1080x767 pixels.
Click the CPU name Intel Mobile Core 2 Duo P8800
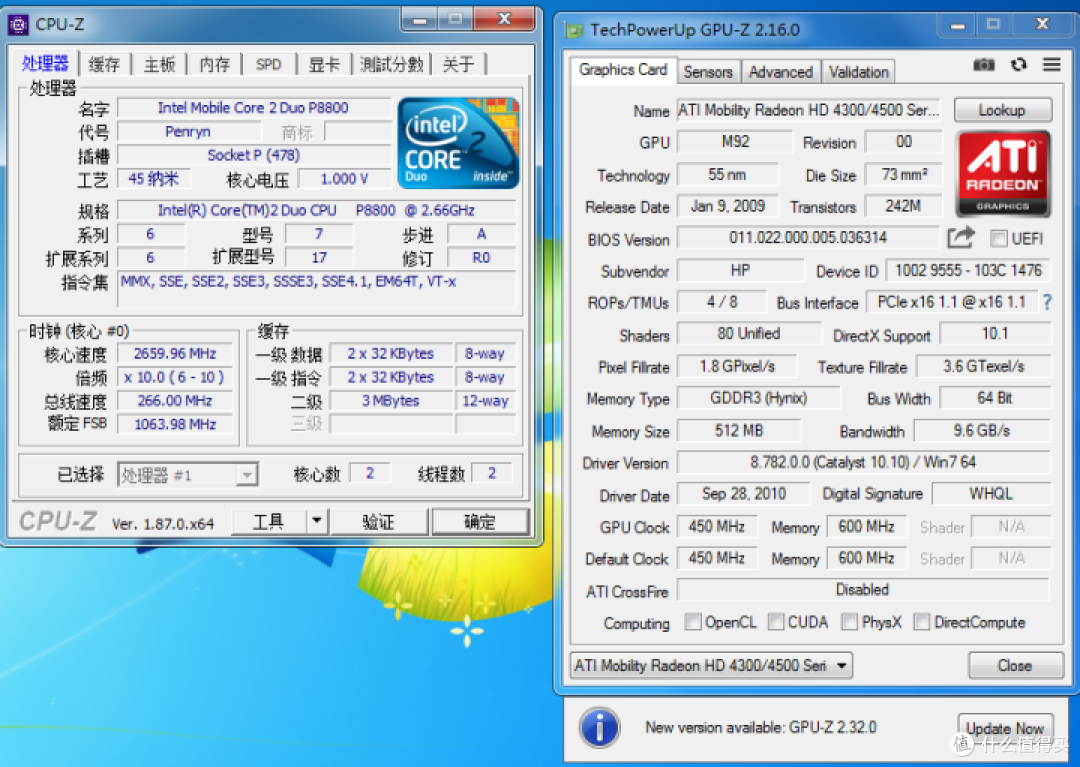(x=253, y=107)
